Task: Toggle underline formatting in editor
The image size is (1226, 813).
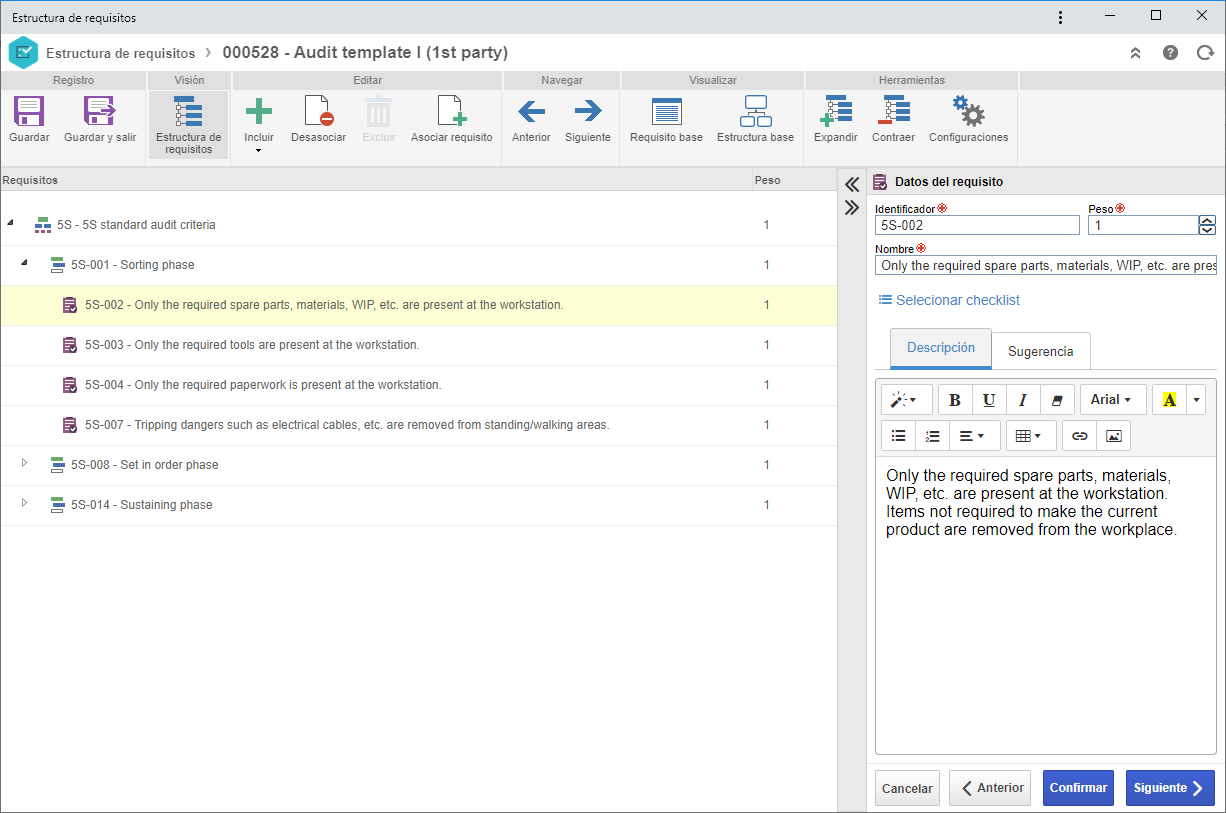Action: tap(989, 399)
